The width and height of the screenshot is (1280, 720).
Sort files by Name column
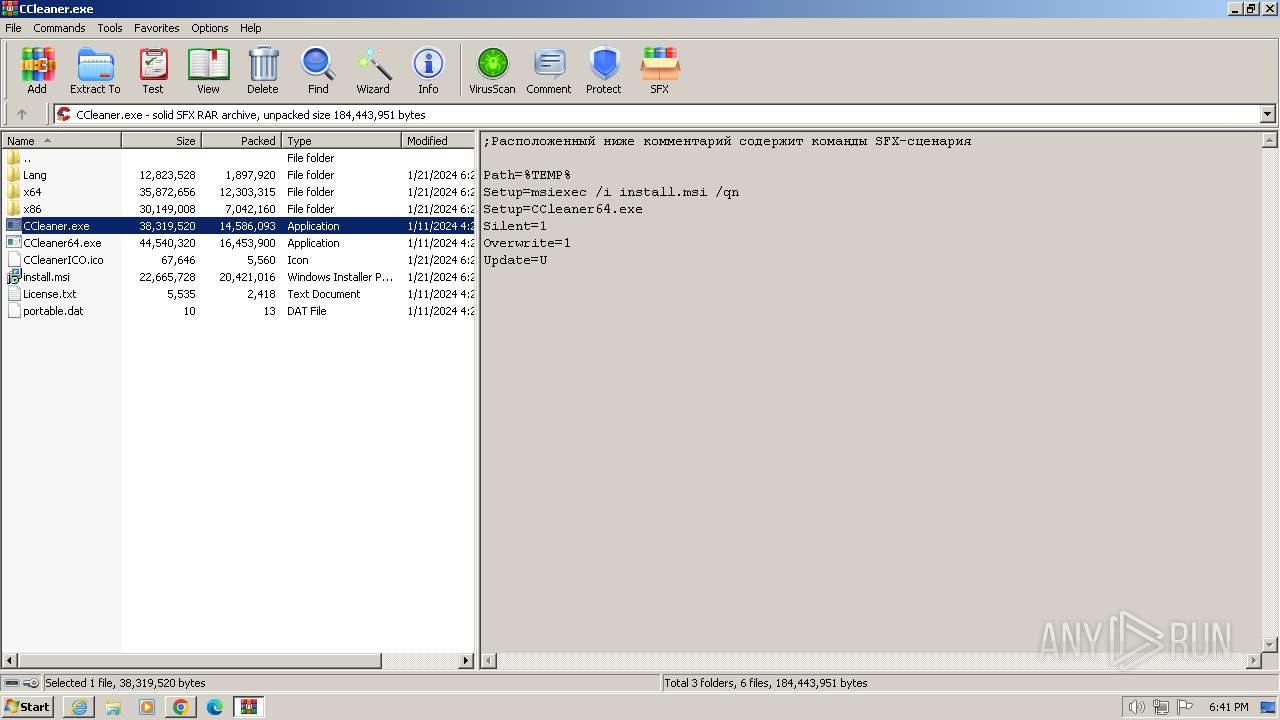[61, 141]
